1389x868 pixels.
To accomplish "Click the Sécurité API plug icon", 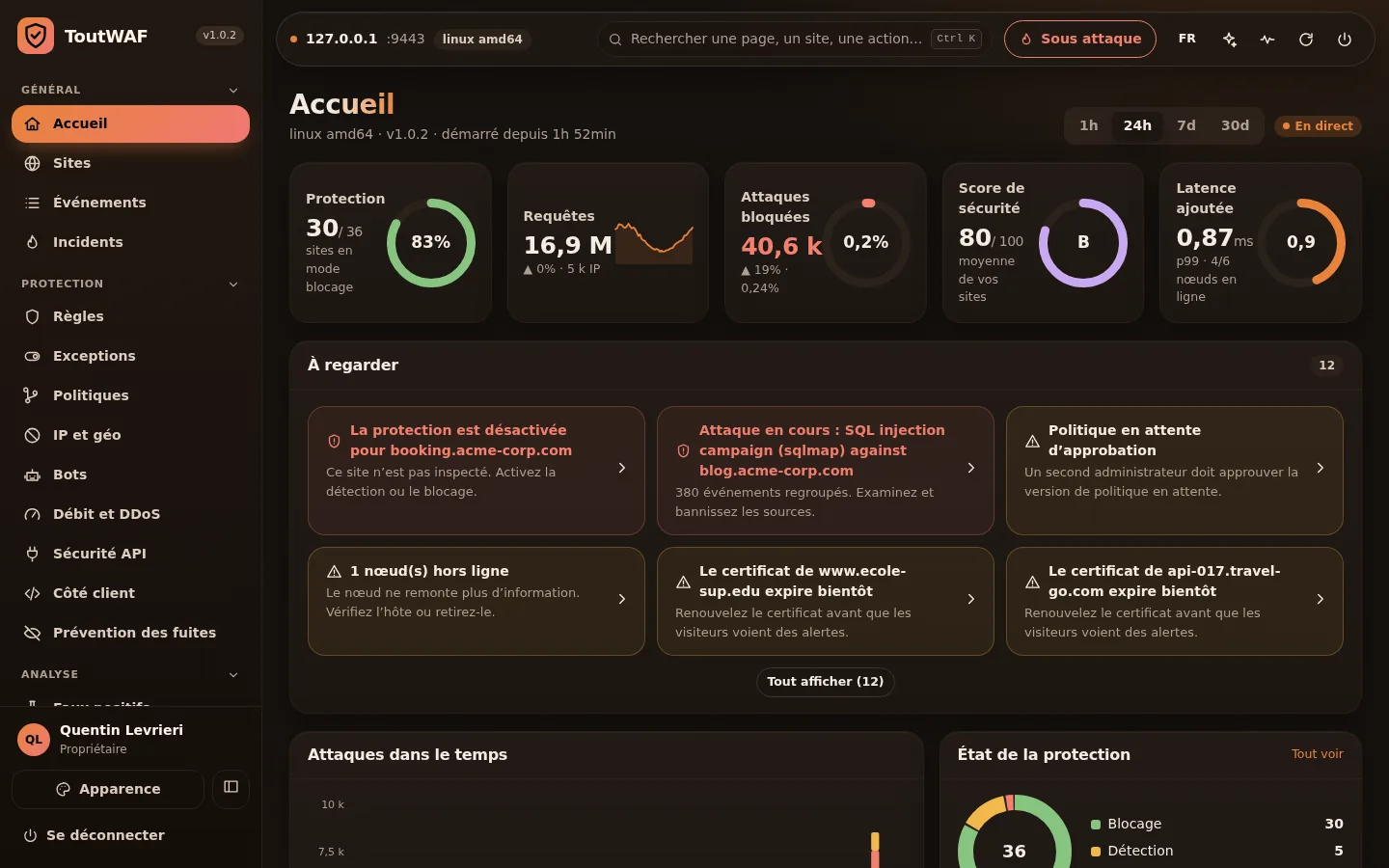I will [32, 554].
